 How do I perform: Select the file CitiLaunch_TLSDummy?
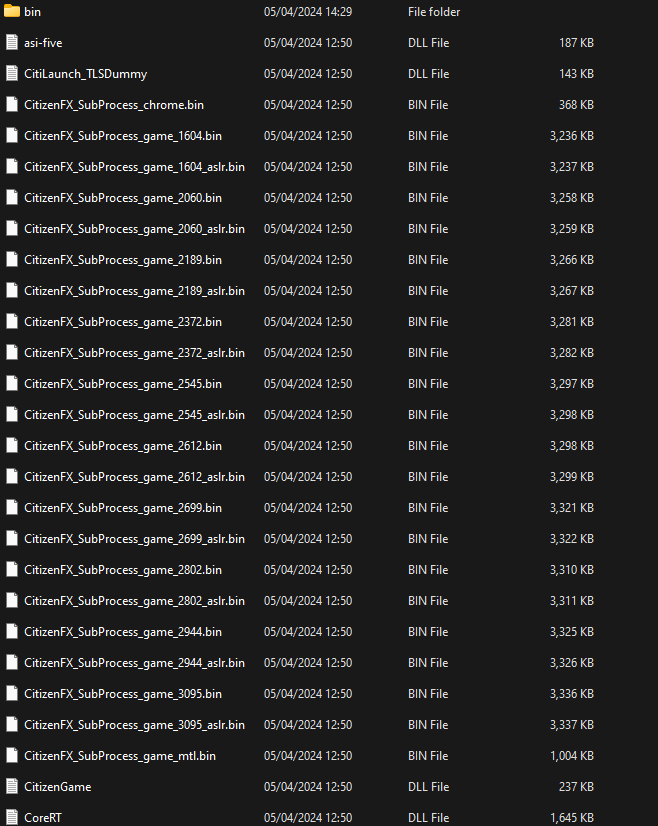tap(85, 74)
